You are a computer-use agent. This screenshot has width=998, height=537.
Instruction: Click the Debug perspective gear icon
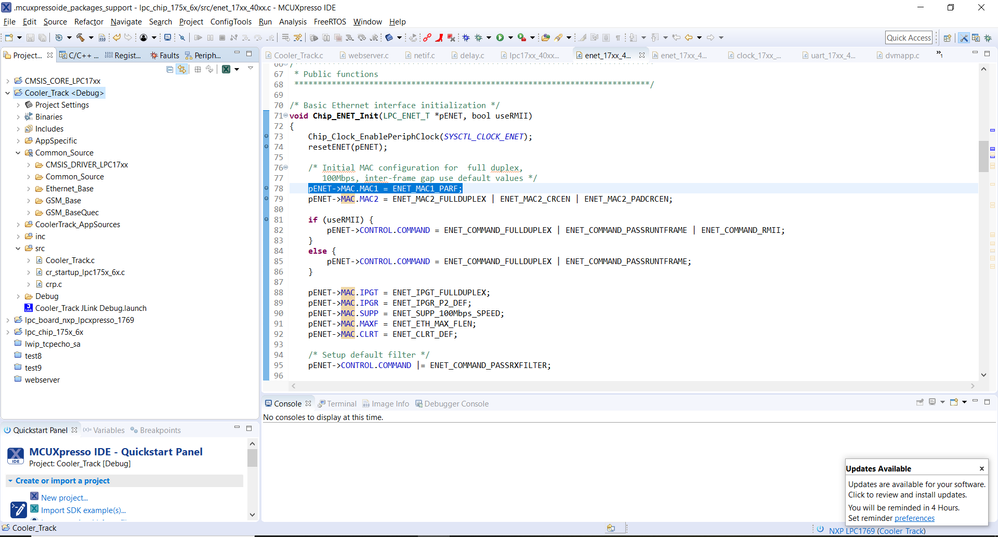point(987,38)
